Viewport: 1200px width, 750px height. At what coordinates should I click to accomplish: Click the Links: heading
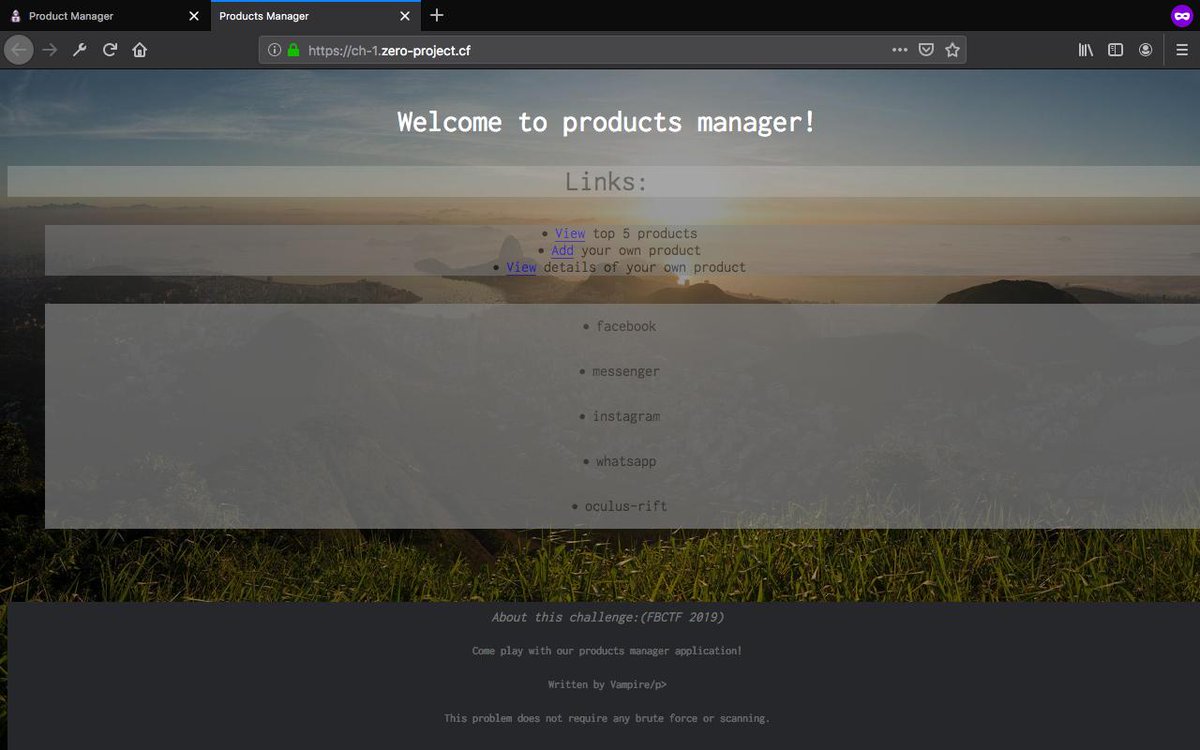click(x=607, y=181)
